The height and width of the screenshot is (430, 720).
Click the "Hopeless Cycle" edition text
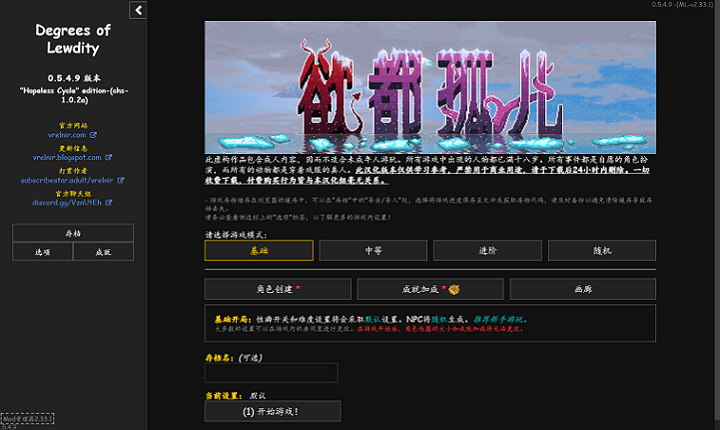click(73, 95)
